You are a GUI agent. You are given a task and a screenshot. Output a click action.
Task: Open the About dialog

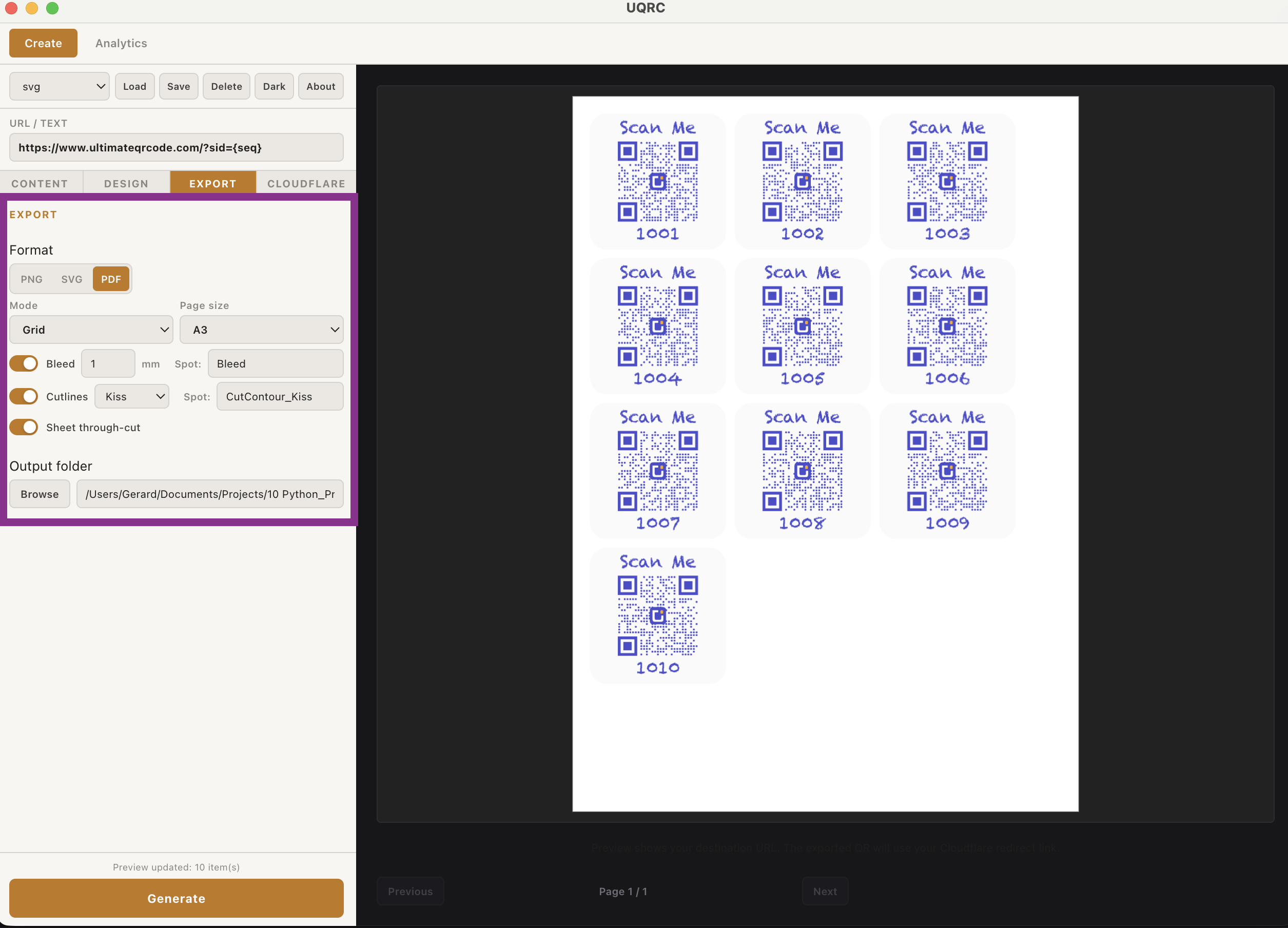321,86
